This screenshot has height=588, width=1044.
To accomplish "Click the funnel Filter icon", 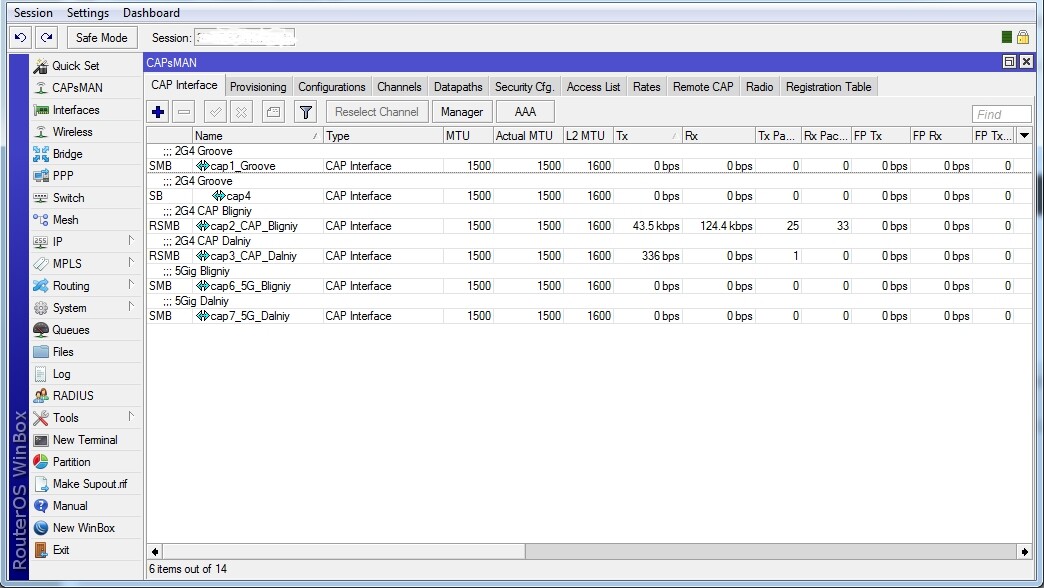I will pyautogui.click(x=306, y=112).
